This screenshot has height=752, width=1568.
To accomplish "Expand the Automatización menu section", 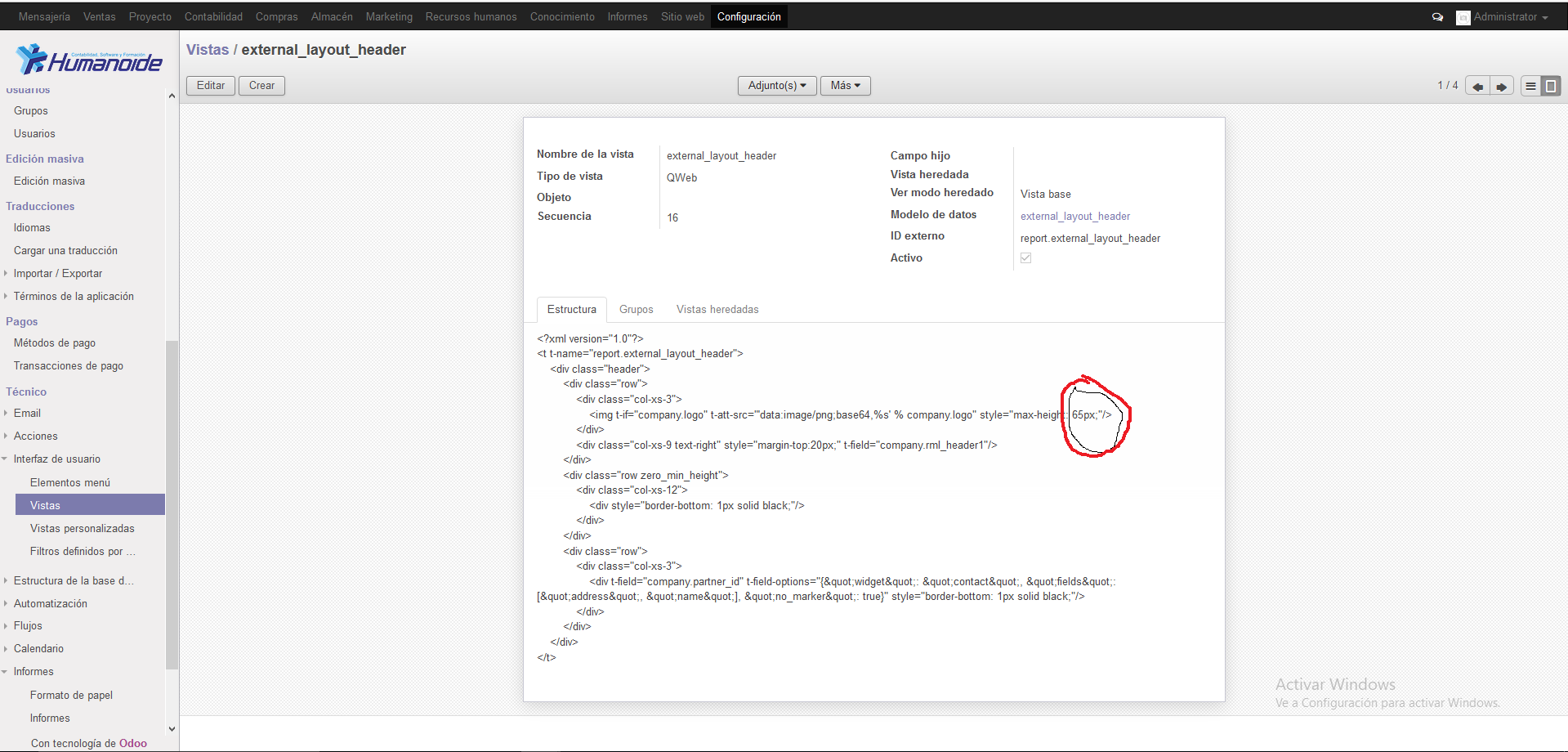I will tap(50, 604).
